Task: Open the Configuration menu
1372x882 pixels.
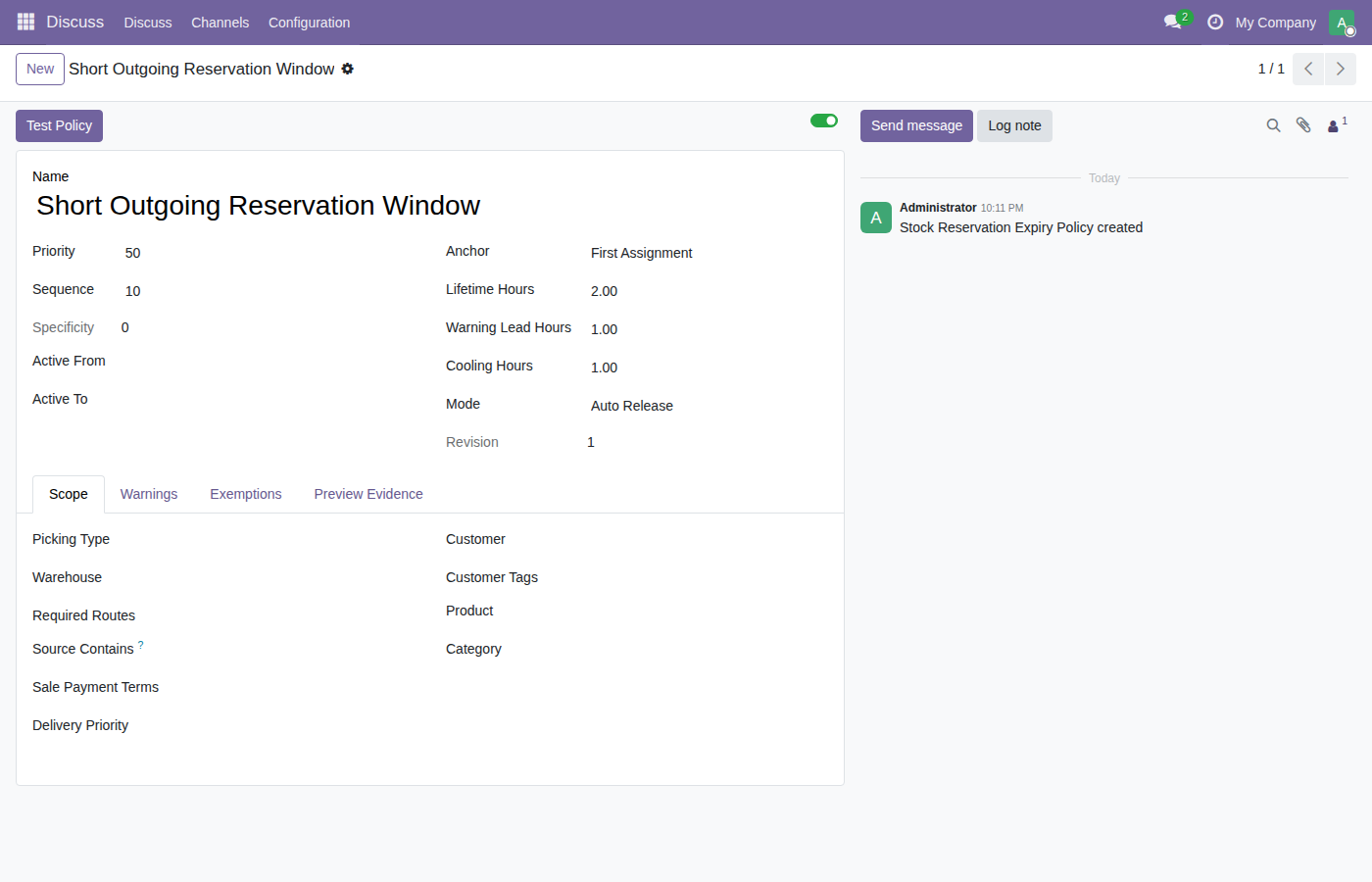Action: pyautogui.click(x=310, y=23)
